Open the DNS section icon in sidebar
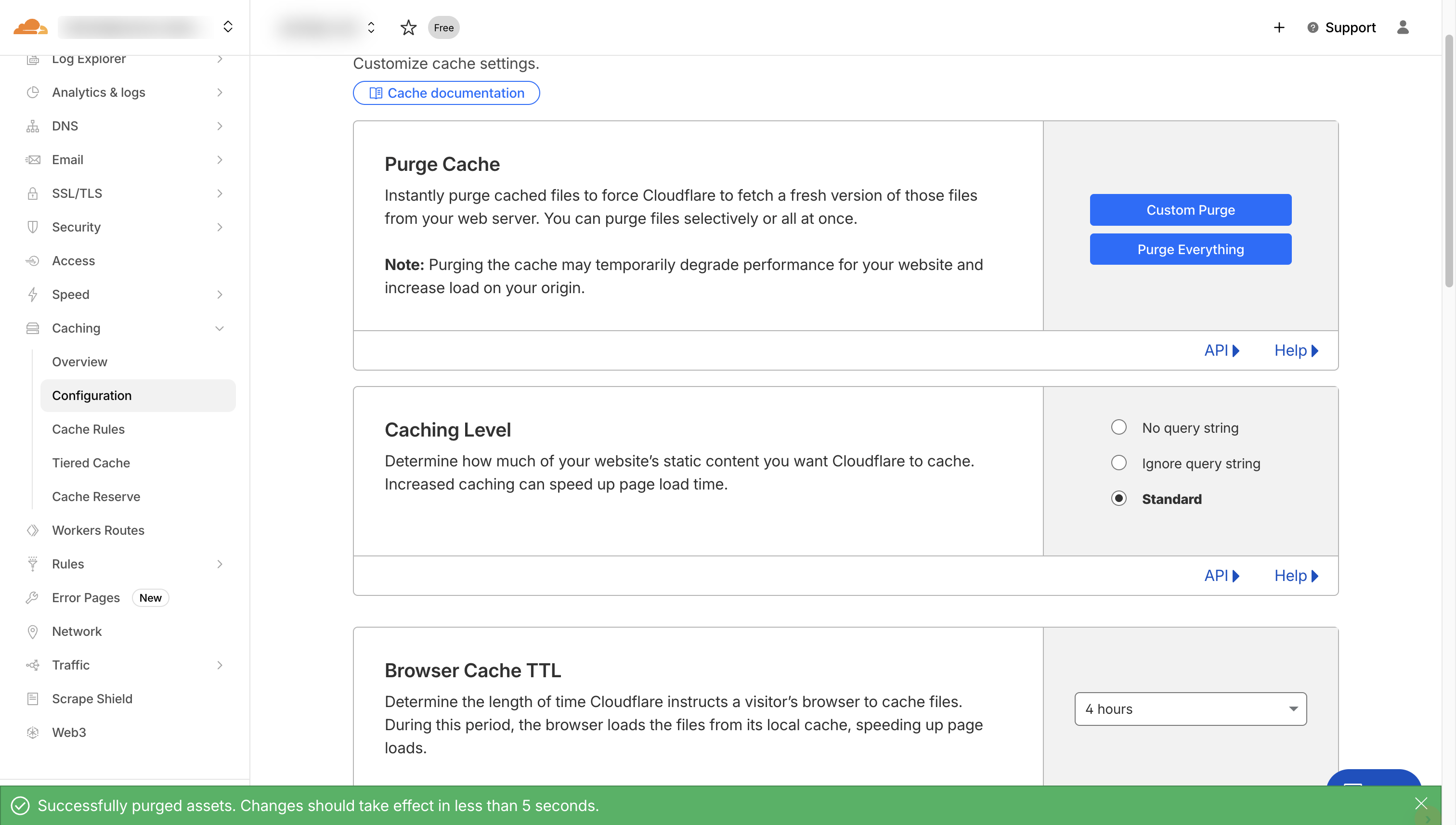The image size is (1456, 825). tap(32, 126)
